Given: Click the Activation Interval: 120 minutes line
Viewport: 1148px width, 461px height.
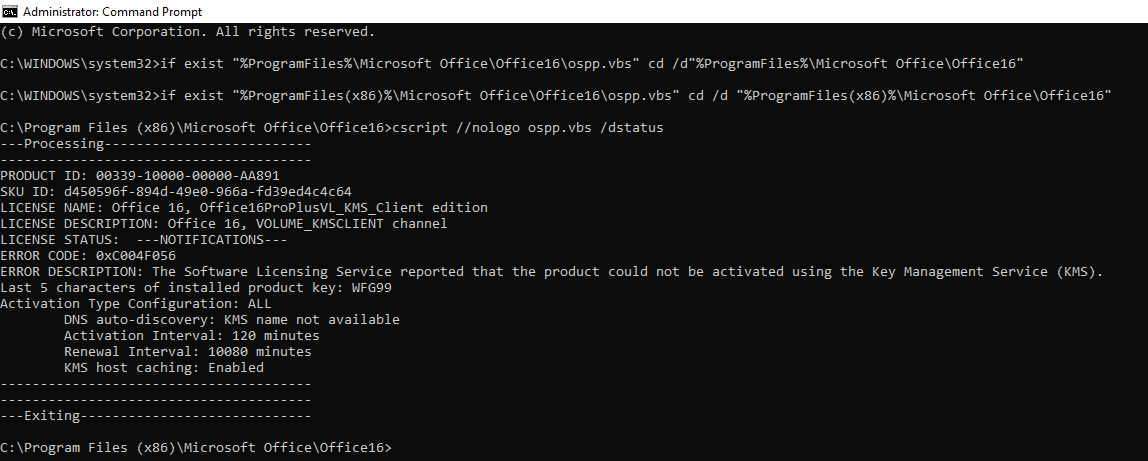Looking at the screenshot, I should pyautogui.click(x=192, y=336).
